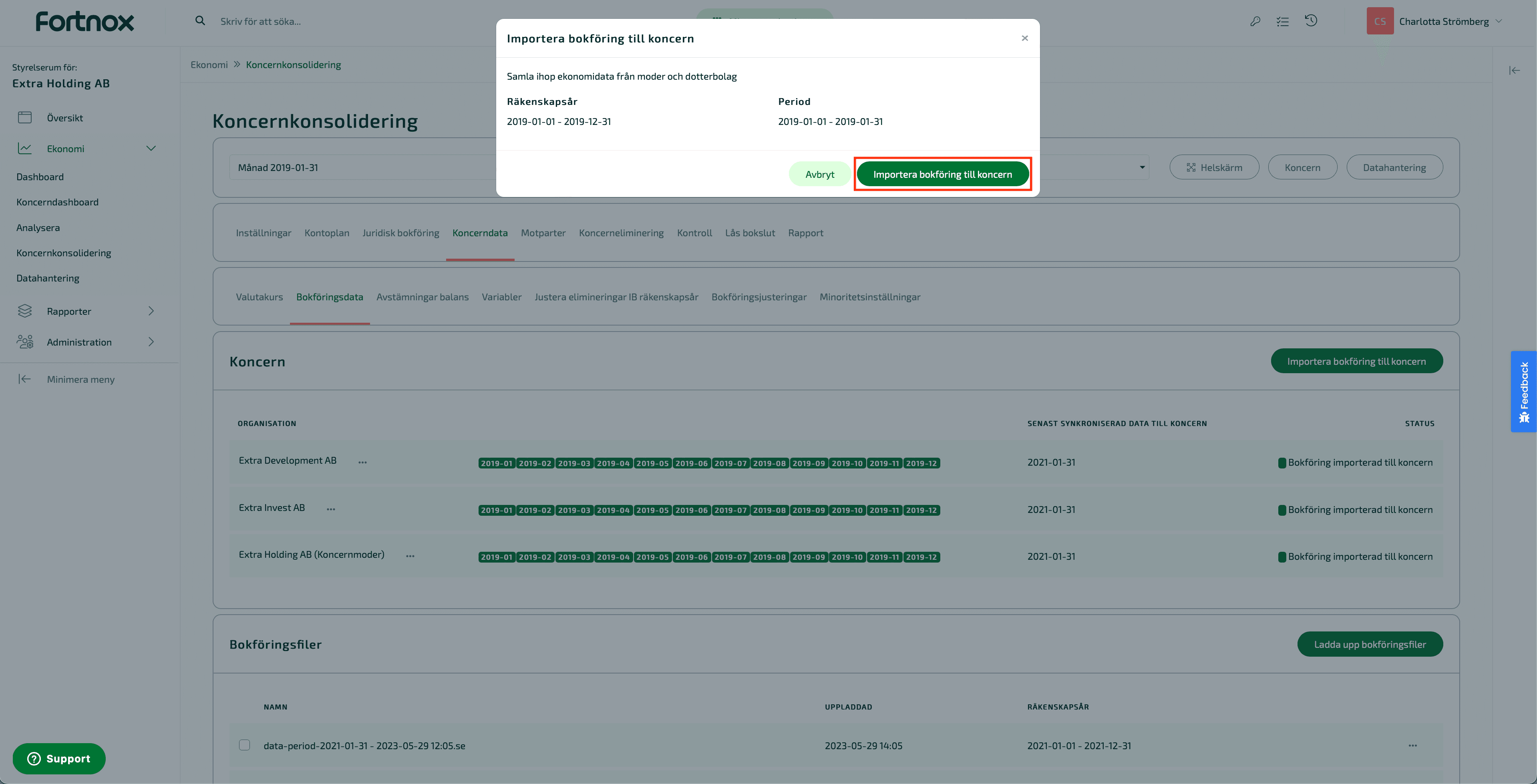Click the 2019-06 badge for Extra Invest AB

(x=692, y=510)
